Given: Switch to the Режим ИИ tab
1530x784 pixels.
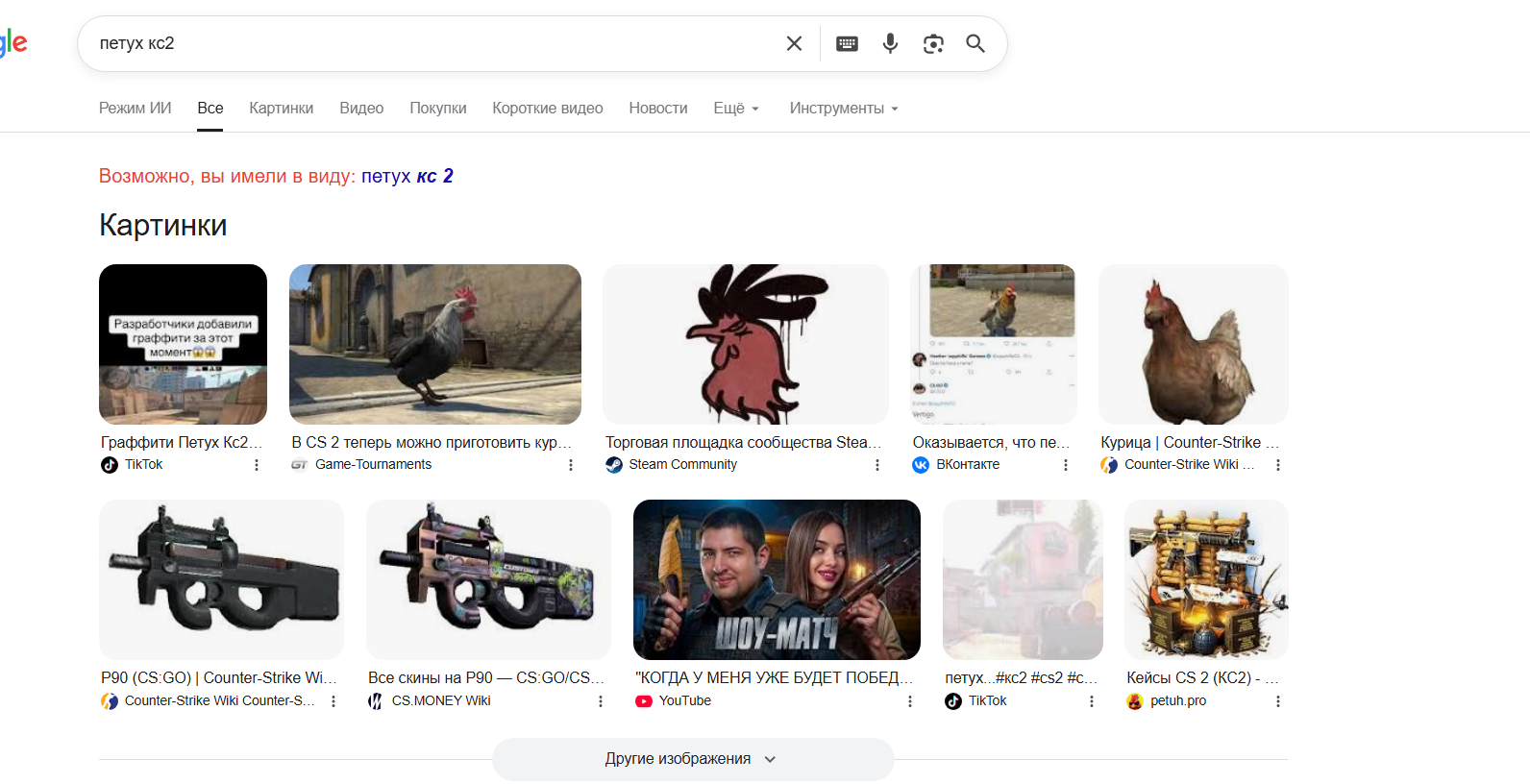Looking at the screenshot, I should (x=136, y=109).
